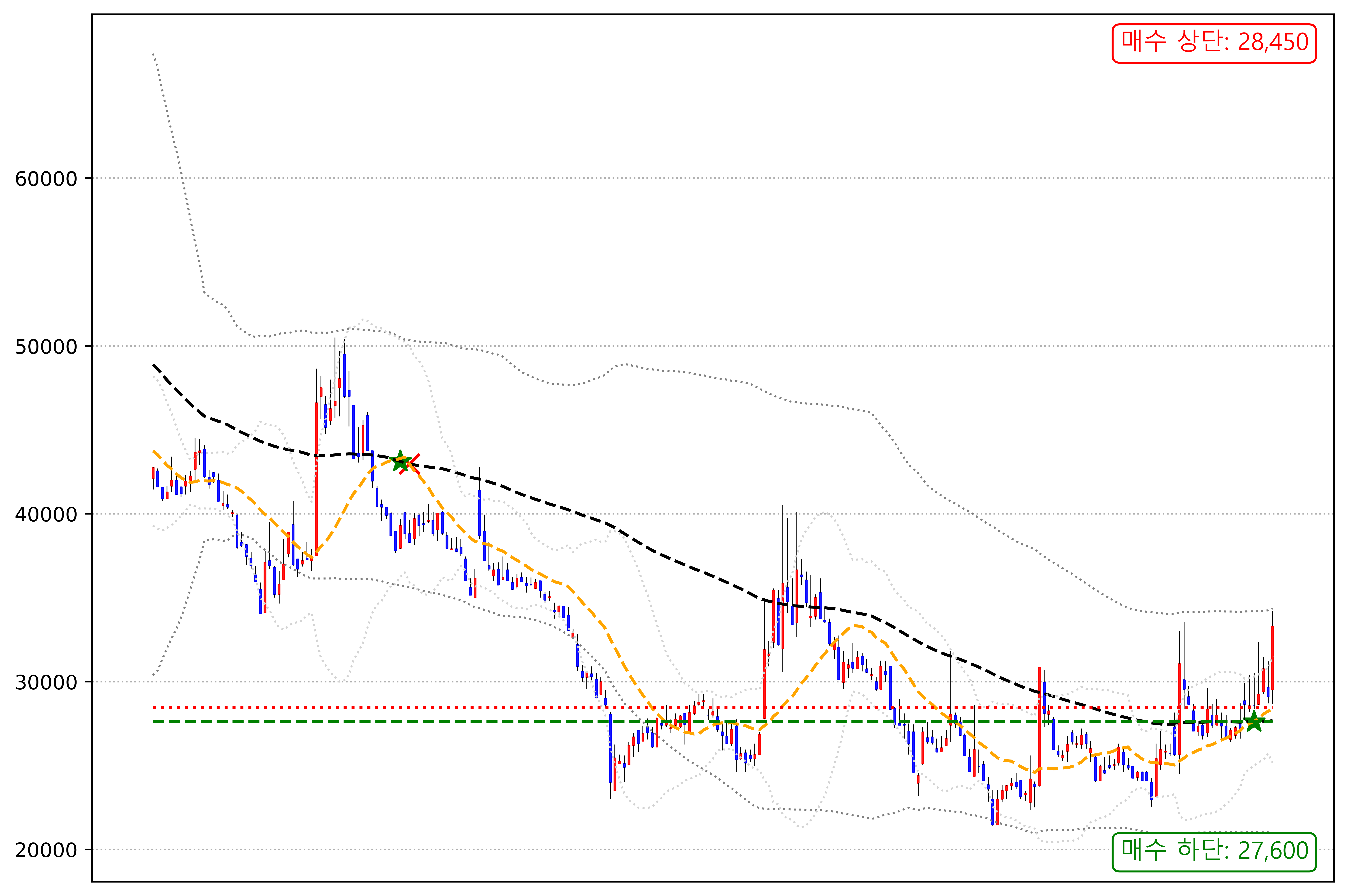Click the left end of the green dashed line
Viewport: 1348px width, 896px height.
(154, 721)
